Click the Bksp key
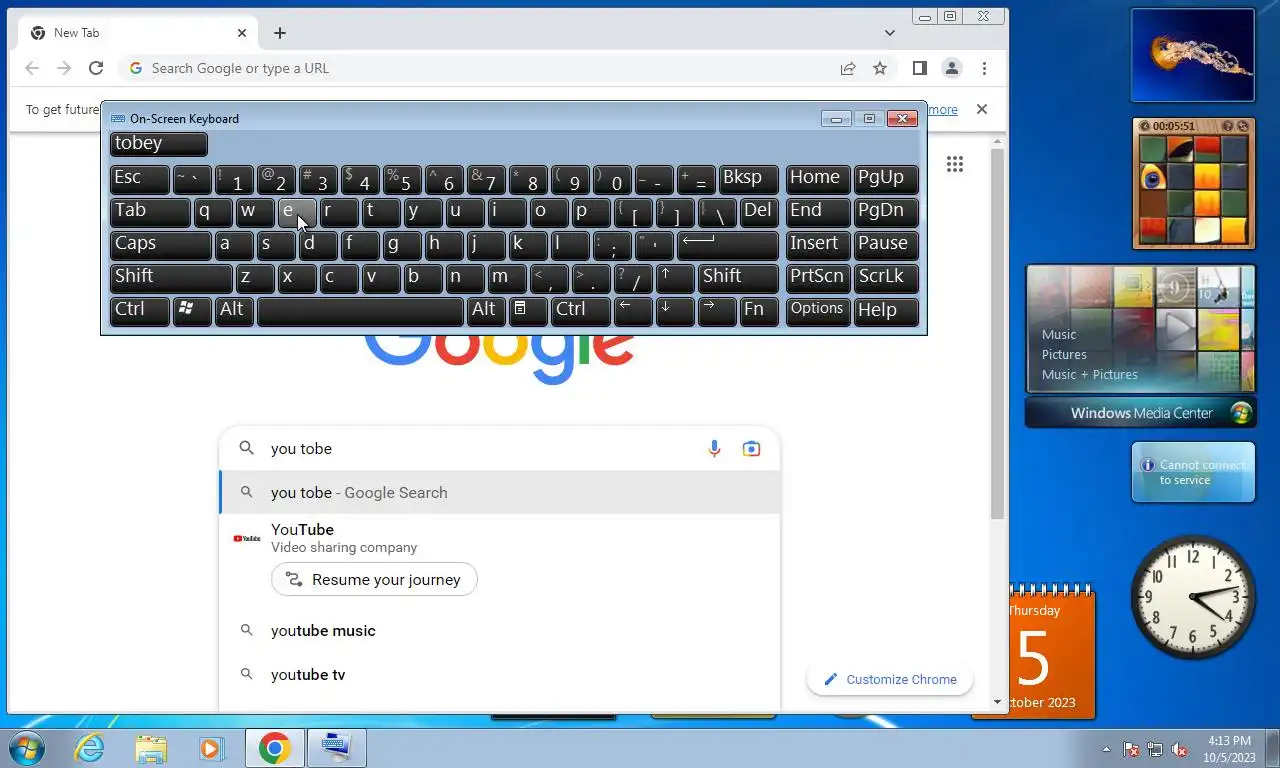This screenshot has height=768, width=1280. pyautogui.click(x=748, y=180)
